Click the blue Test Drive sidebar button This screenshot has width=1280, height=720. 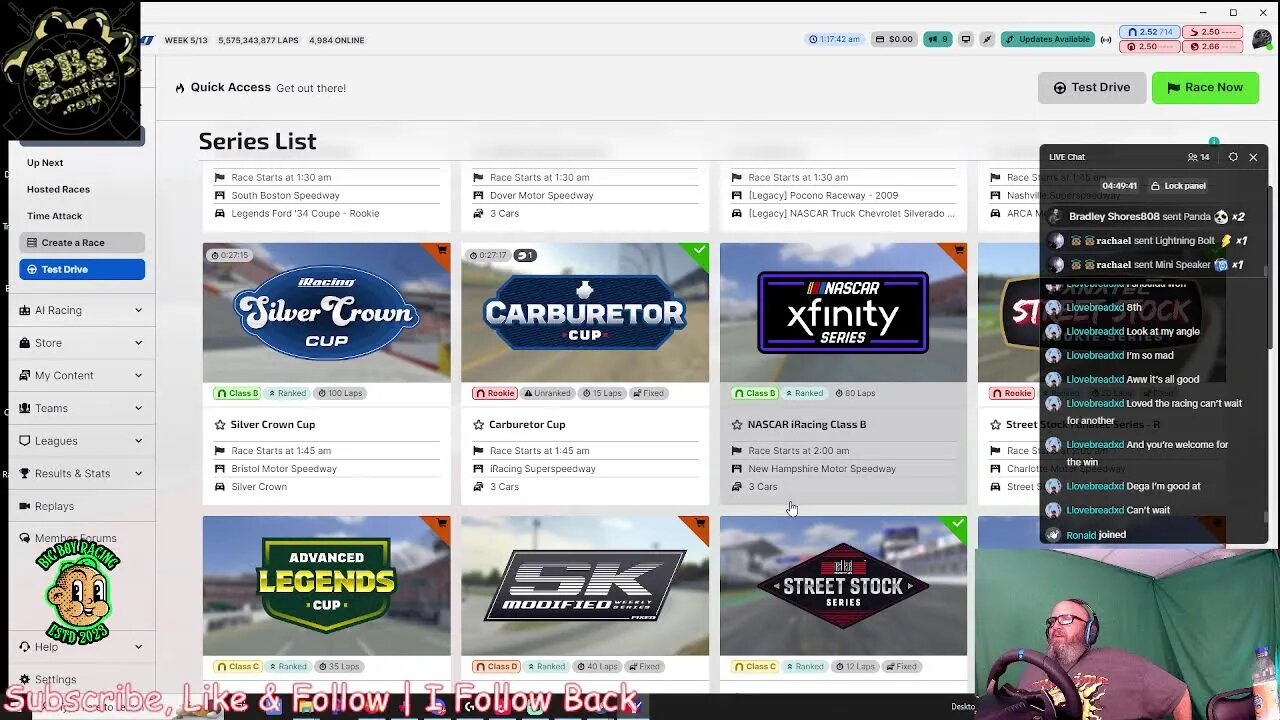tap(82, 269)
